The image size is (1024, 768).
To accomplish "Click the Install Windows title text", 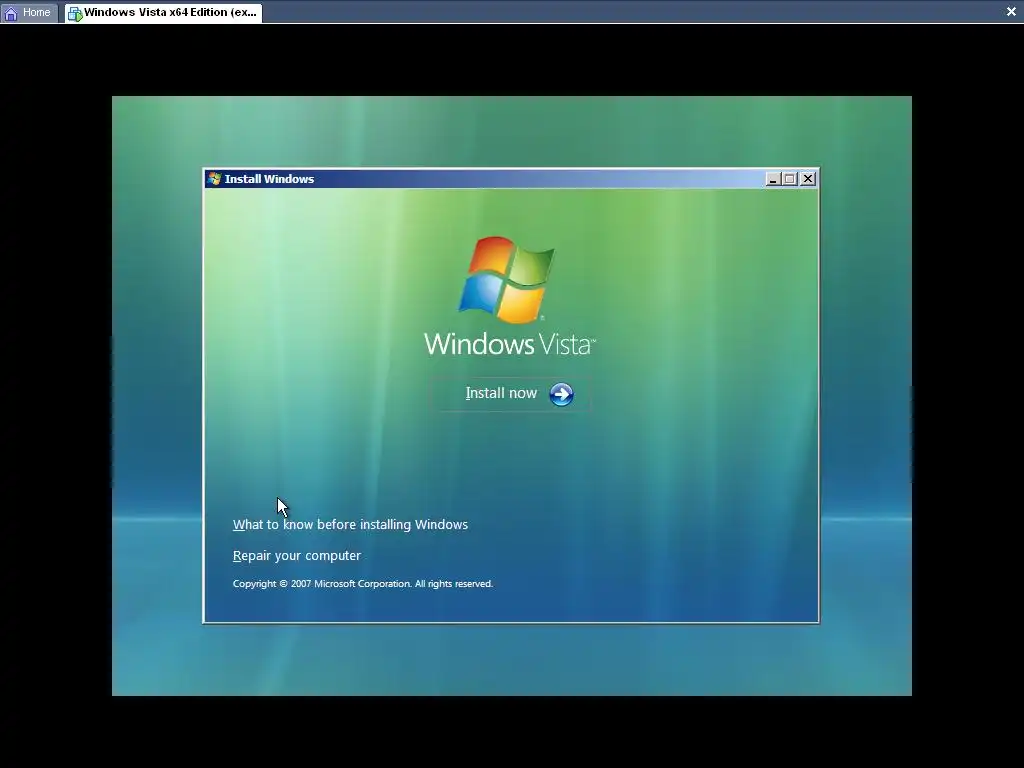I will click(x=269, y=179).
